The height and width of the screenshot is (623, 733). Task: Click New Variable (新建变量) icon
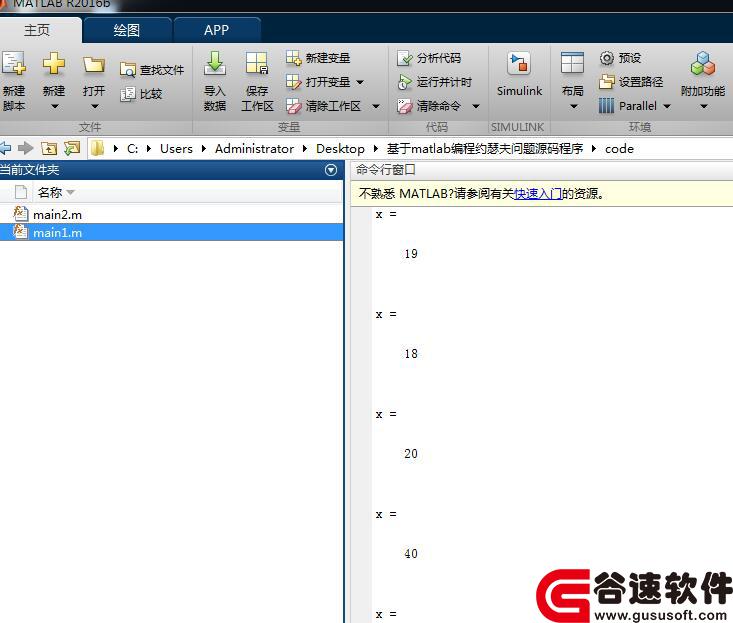pyautogui.click(x=294, y=58)
